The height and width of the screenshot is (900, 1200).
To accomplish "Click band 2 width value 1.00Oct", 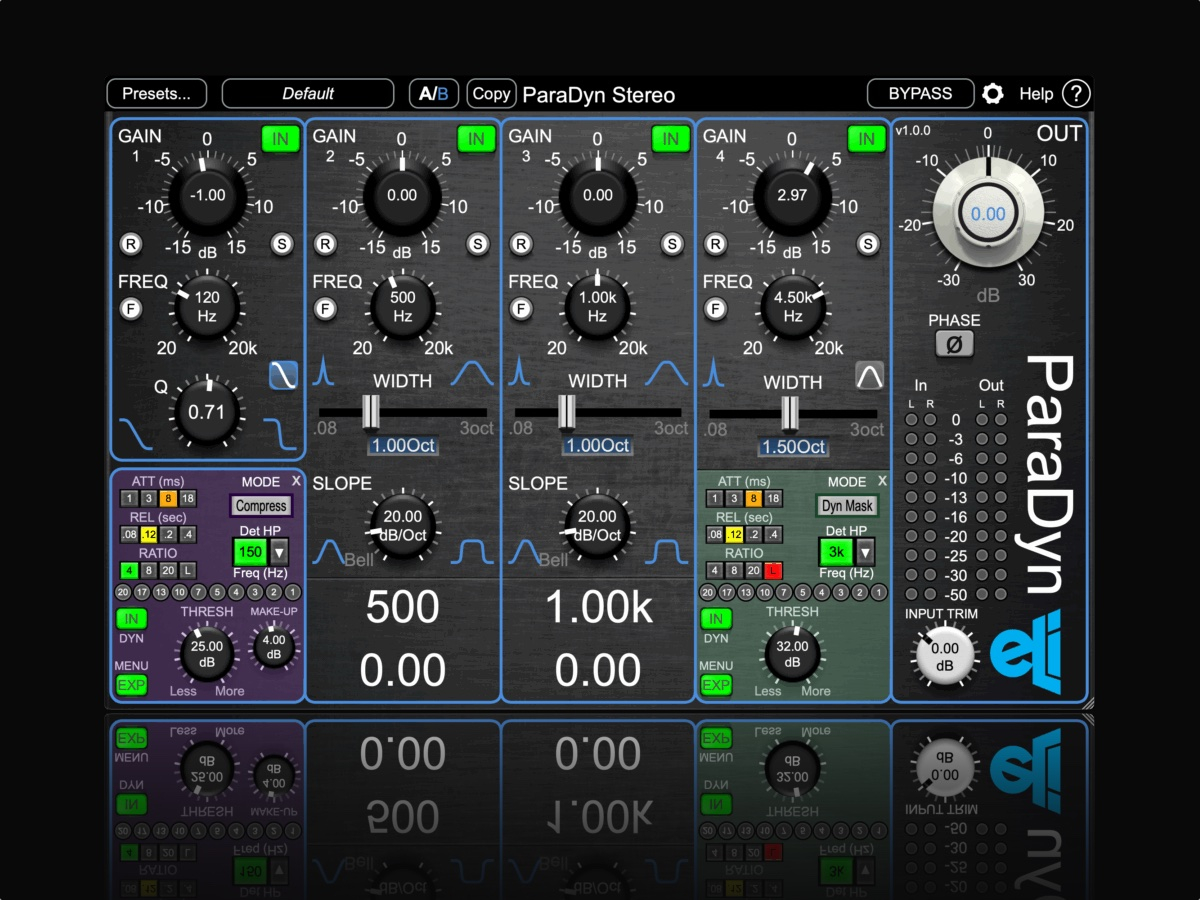I will pyautogui.click(x=402, y=446).
